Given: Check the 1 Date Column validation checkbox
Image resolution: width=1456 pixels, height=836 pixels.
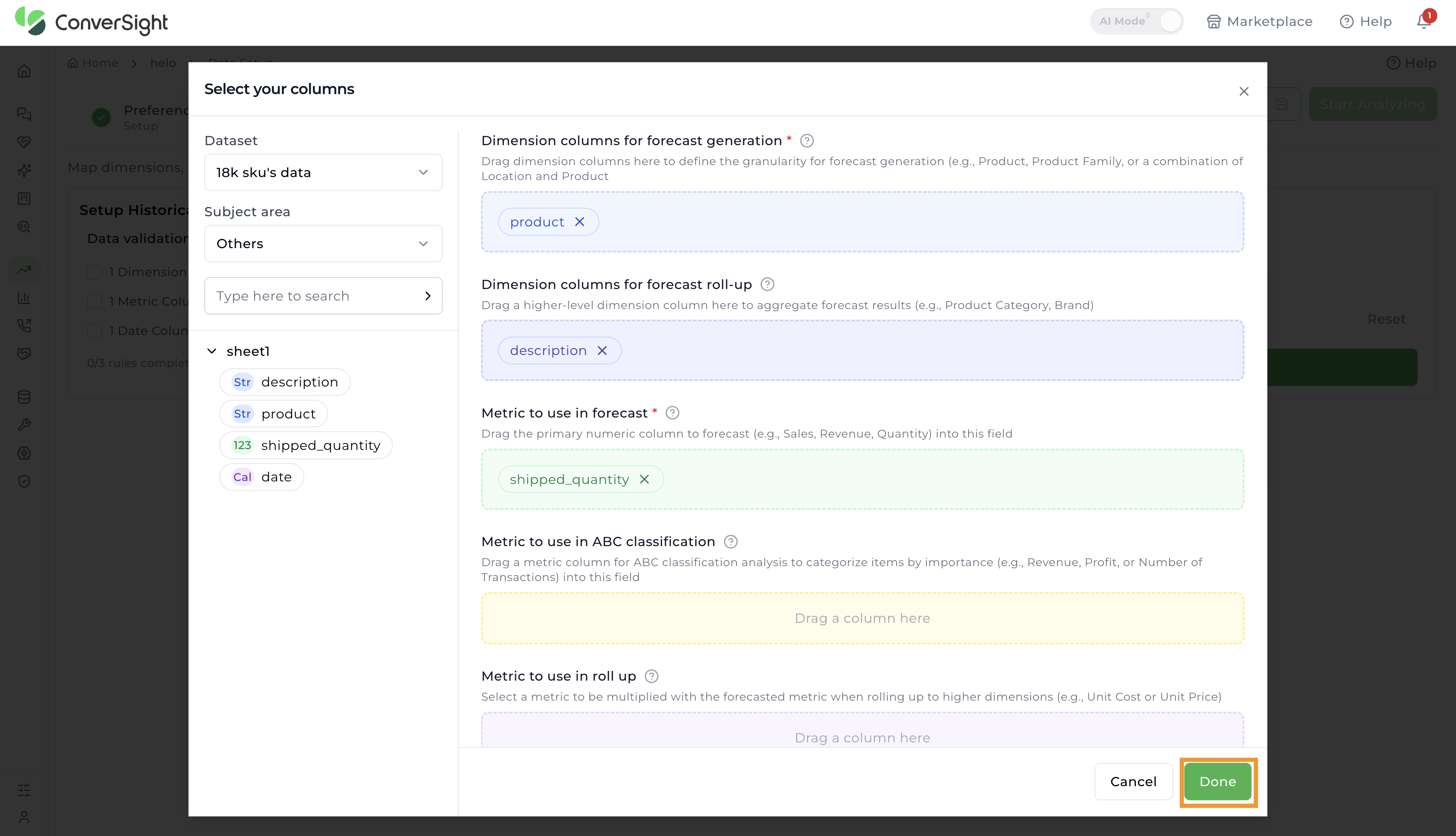Looking at the screenshot, I should click(94, 331).
